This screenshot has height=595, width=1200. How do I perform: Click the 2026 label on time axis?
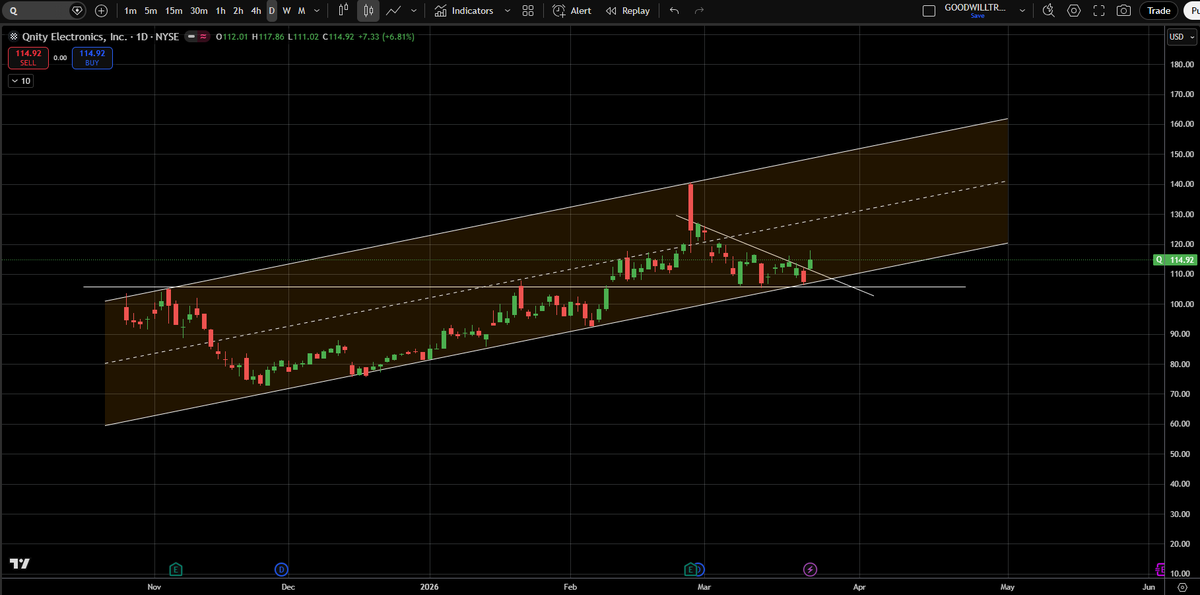click(430, 587)
